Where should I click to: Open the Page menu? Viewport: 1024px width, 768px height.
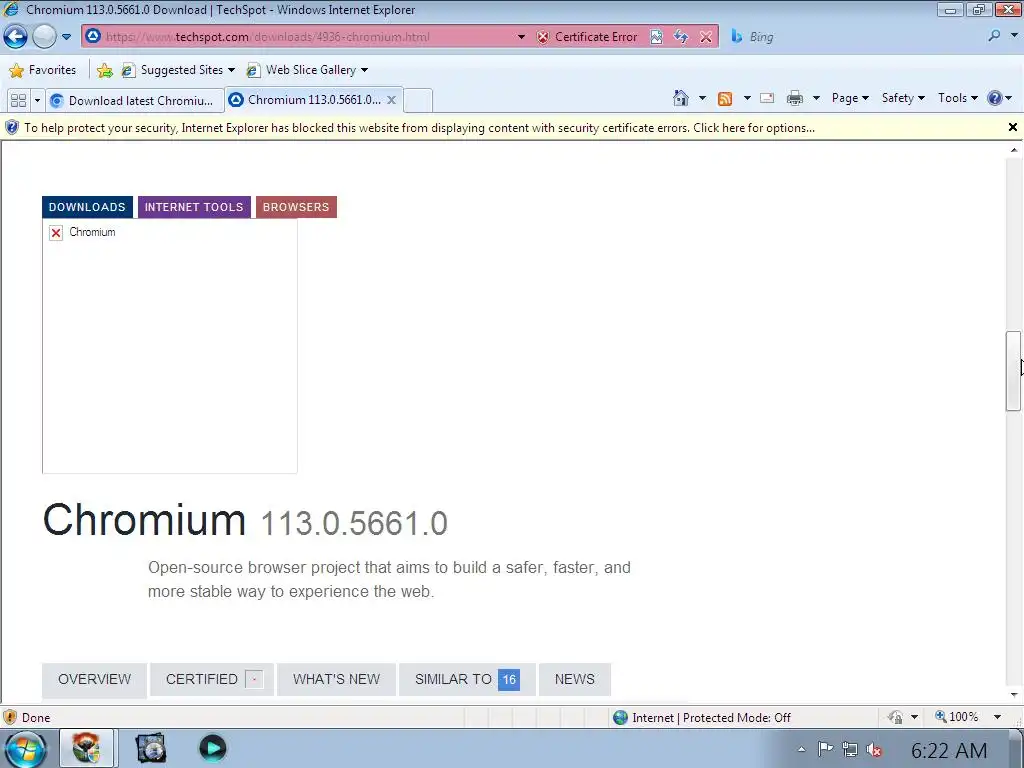click(850, 98)
